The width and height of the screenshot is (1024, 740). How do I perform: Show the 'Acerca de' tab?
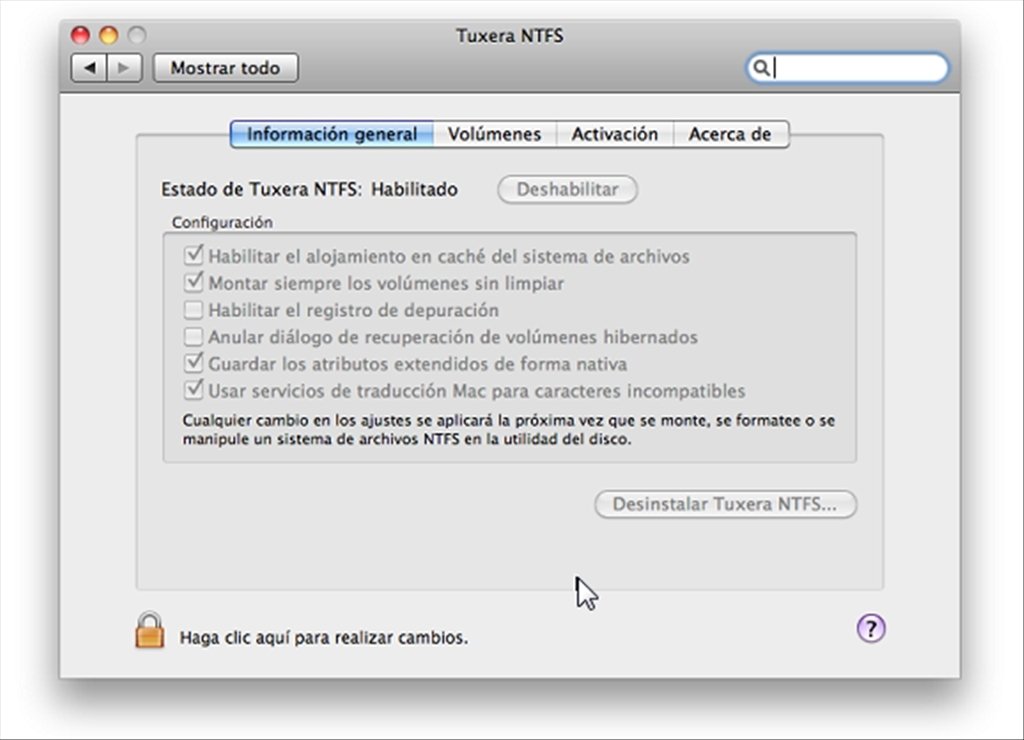(730, 134)
